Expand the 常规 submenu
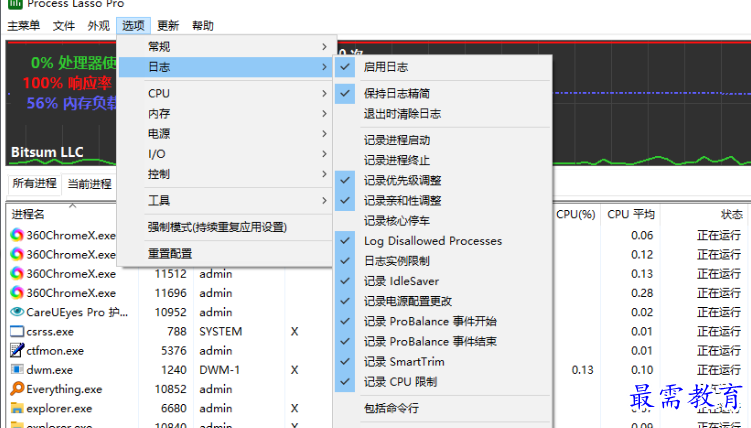751x428 pixels. 225,46
